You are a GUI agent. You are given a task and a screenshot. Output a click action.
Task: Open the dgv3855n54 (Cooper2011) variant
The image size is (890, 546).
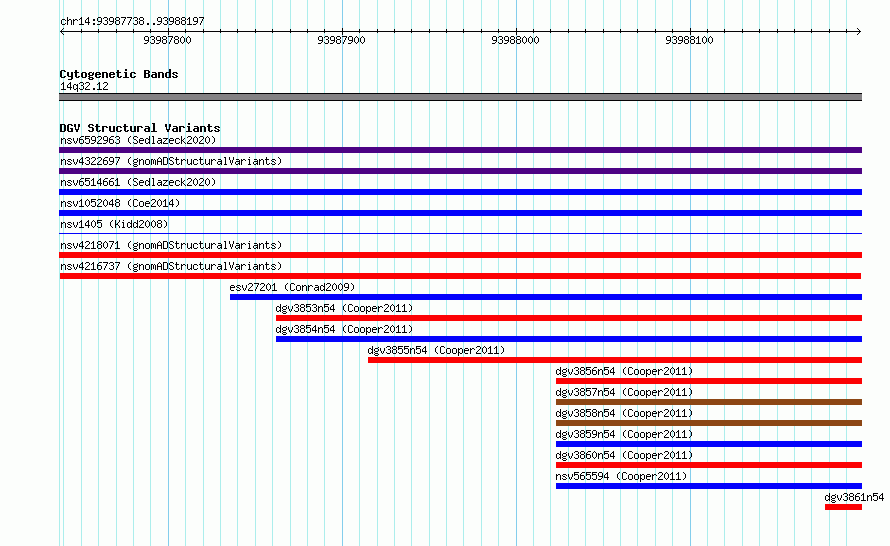click(436, 350)
